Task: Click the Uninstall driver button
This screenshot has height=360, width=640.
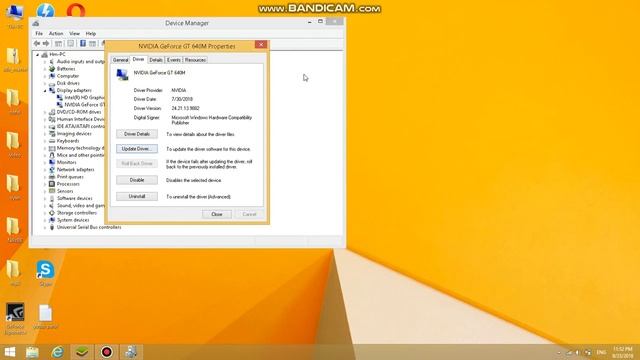Action: click(x=137, y=196)
